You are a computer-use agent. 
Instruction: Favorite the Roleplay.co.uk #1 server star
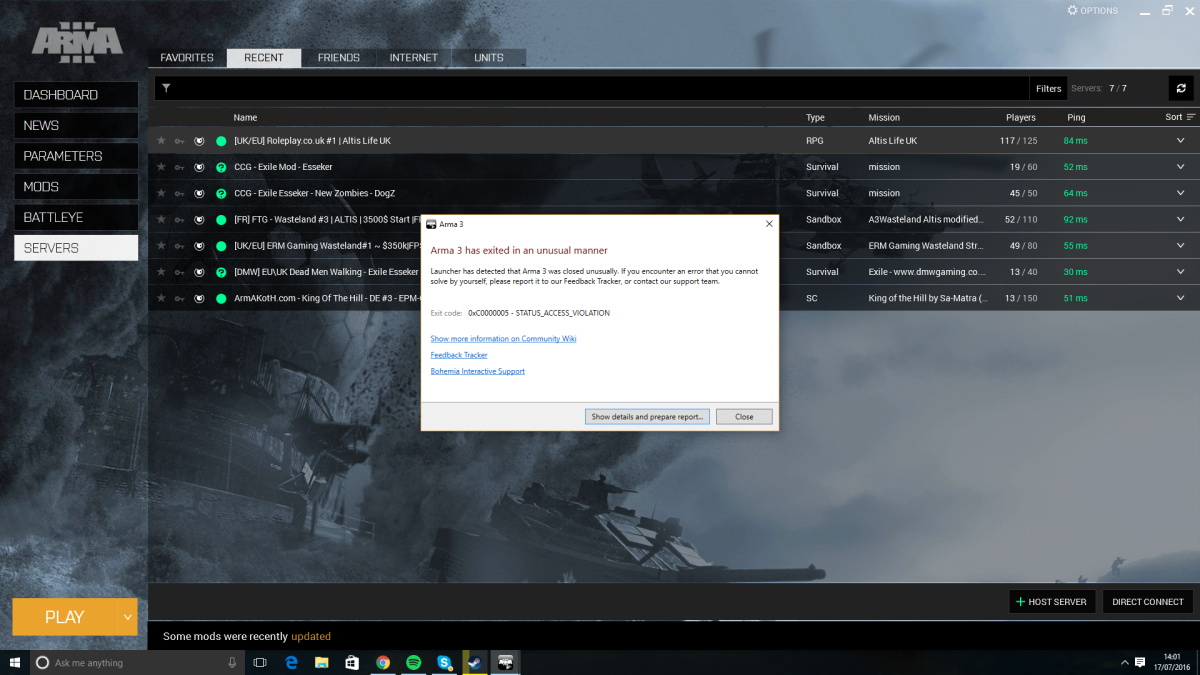click(161, 141)
